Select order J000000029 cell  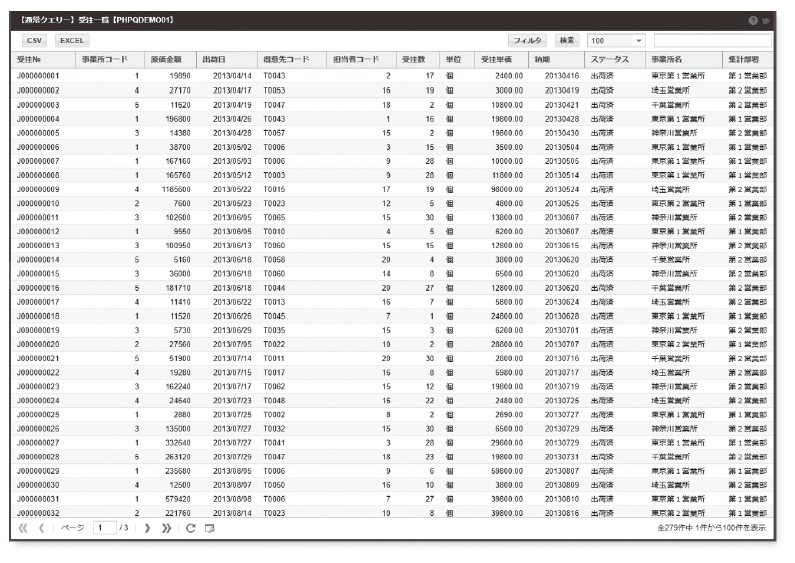point(38,471)
